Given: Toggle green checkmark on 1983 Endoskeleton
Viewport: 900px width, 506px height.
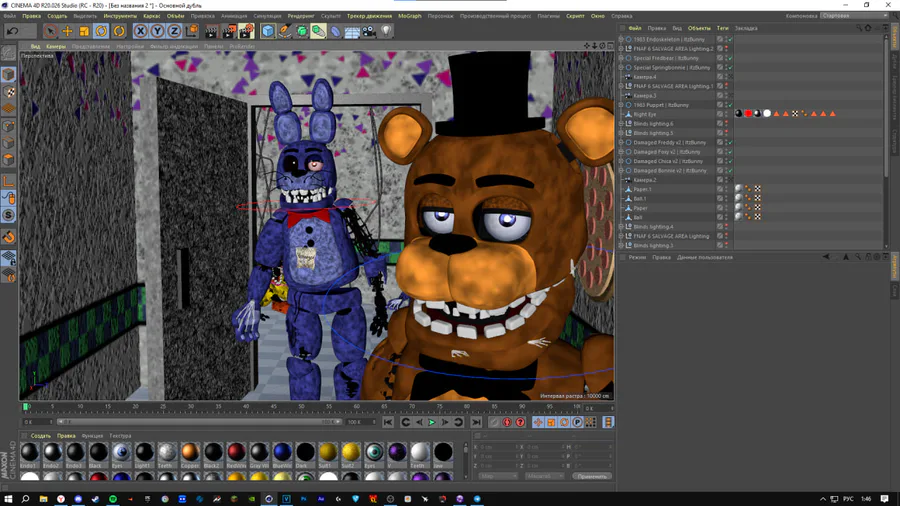Looking at the screenshot, I should pos(731,40).
